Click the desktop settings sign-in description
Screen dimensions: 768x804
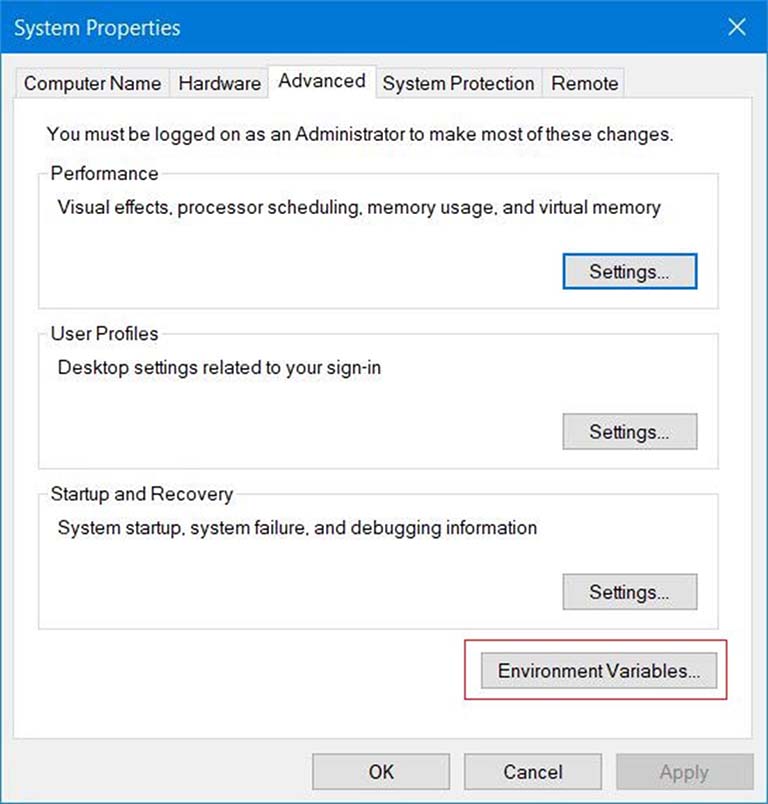[219, 368]
